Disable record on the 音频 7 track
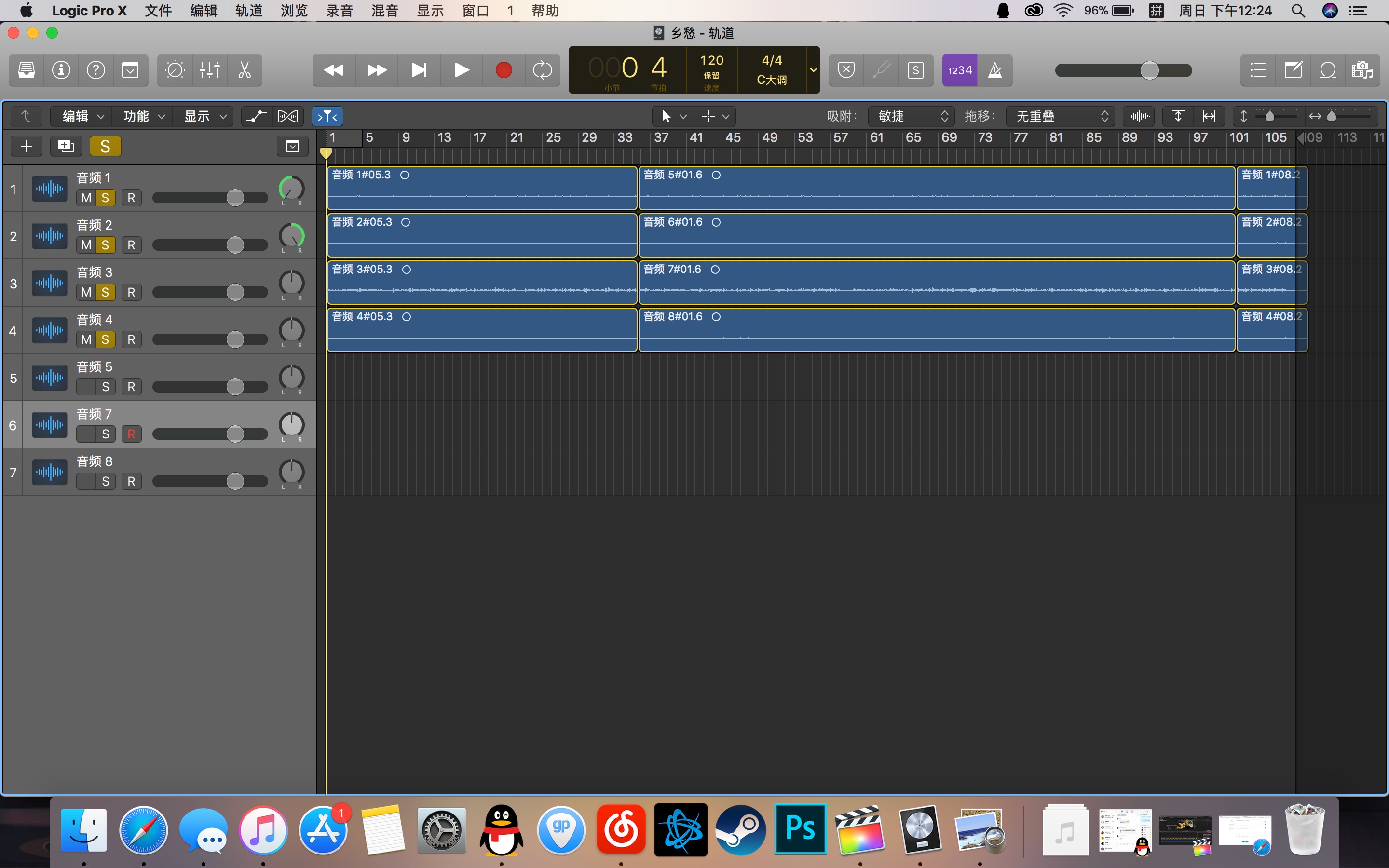 pyautogui.click(x=132, y=434)
